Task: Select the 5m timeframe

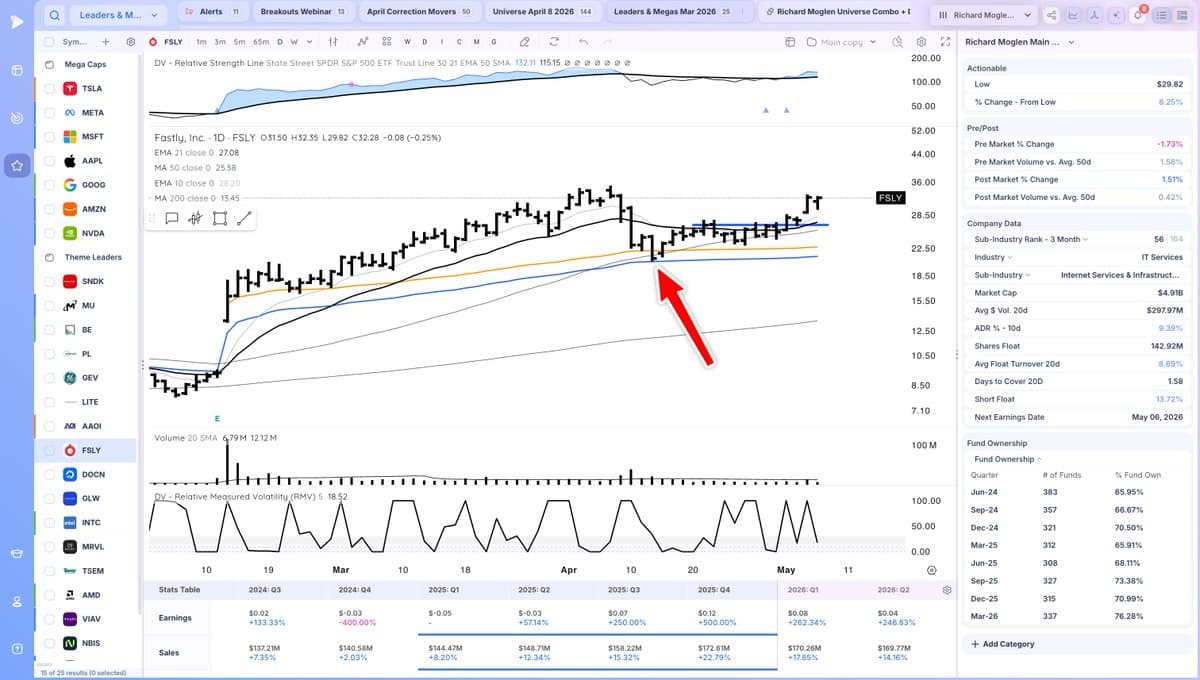Action: click(240, 42)
